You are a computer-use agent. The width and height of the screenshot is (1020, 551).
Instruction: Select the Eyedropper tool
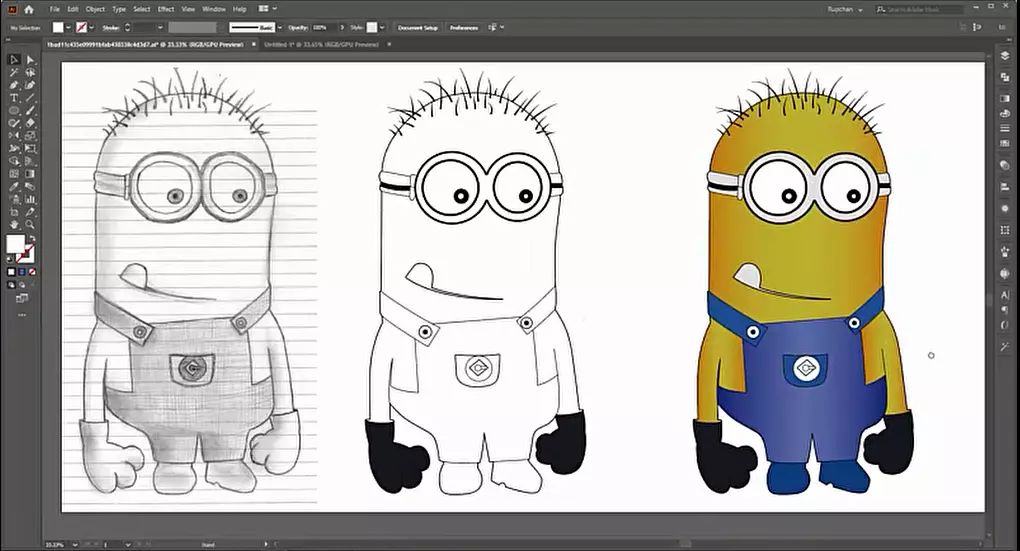[14, 186]
